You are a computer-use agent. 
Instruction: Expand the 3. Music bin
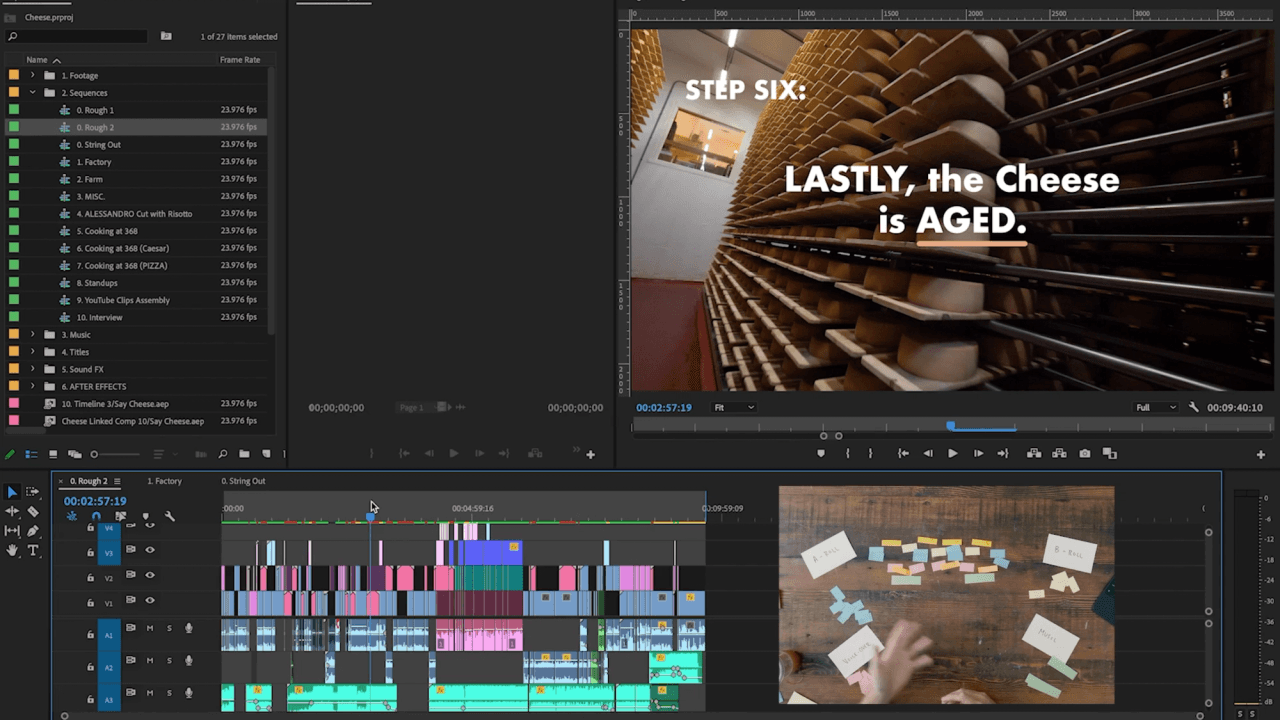point(32,334)
